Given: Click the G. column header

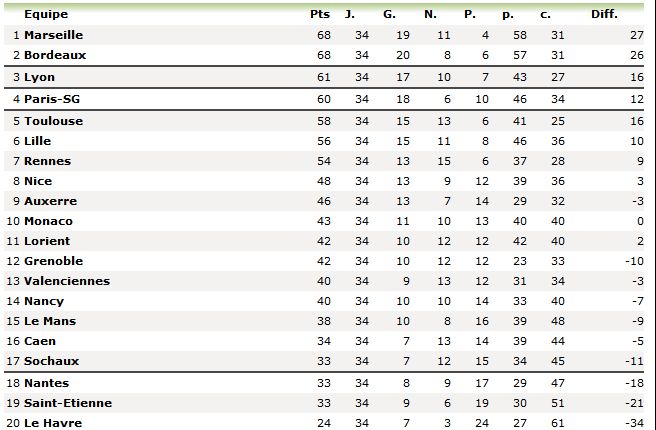Looking at the screenshot, I should point(389,15).
